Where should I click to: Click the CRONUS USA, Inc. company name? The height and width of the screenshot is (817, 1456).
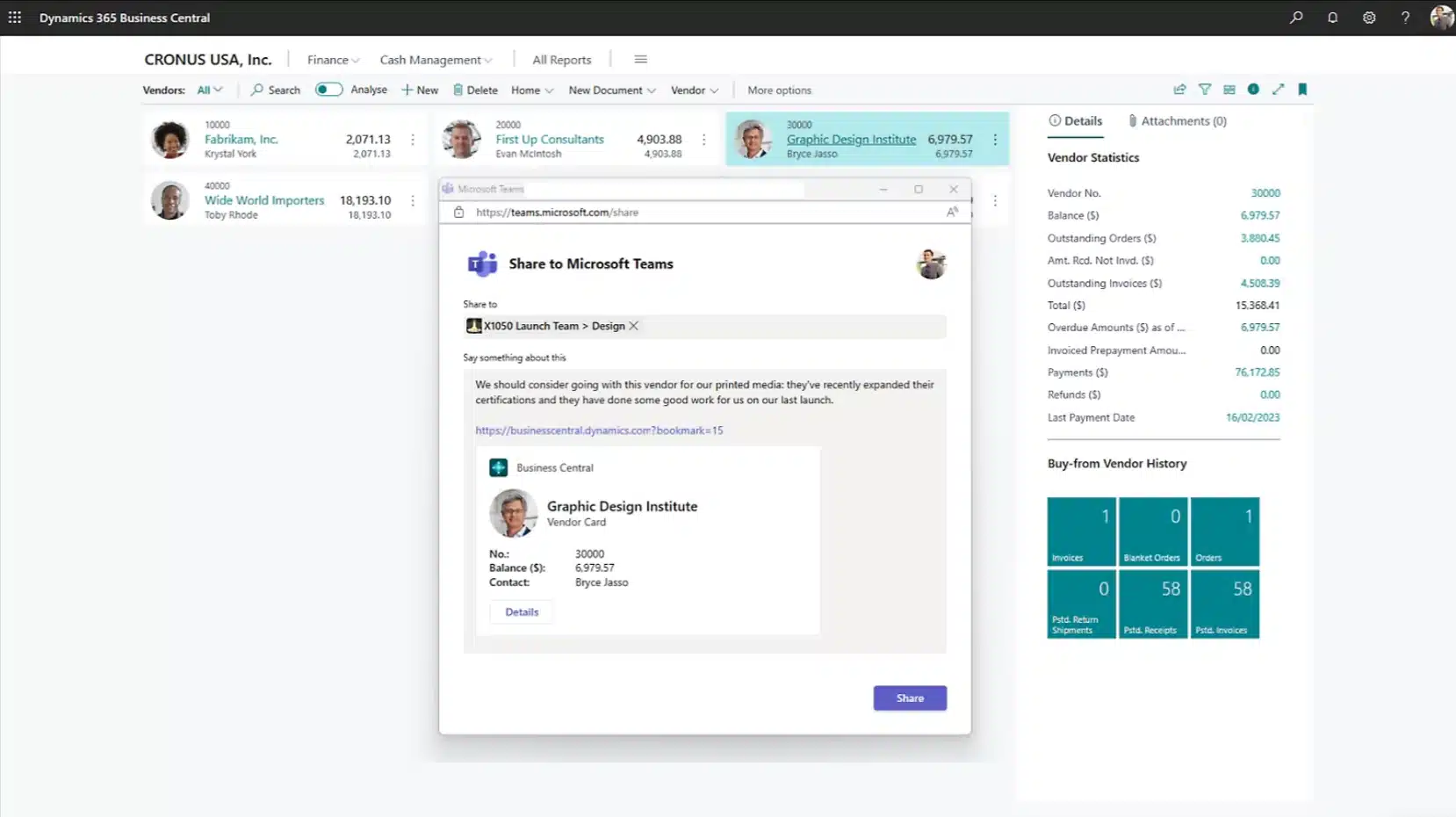click(208, 60)
